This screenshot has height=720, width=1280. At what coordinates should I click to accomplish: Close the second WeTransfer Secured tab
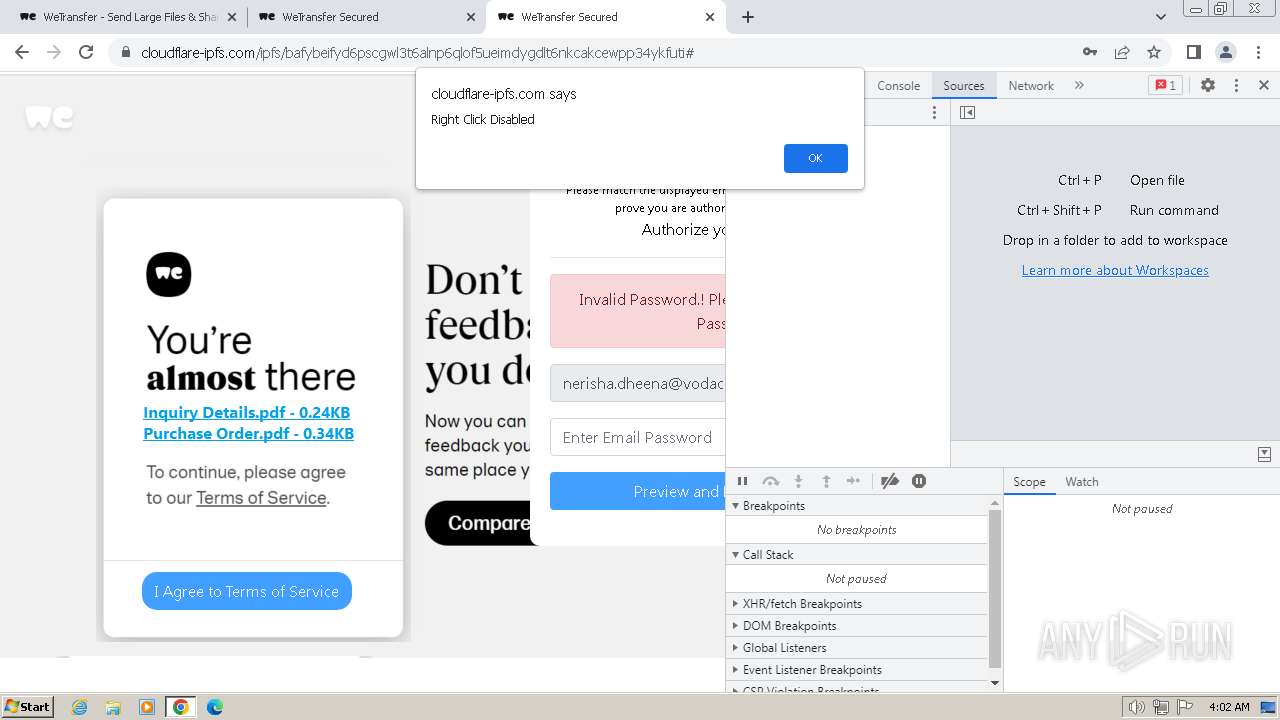[x=471, y=17]
